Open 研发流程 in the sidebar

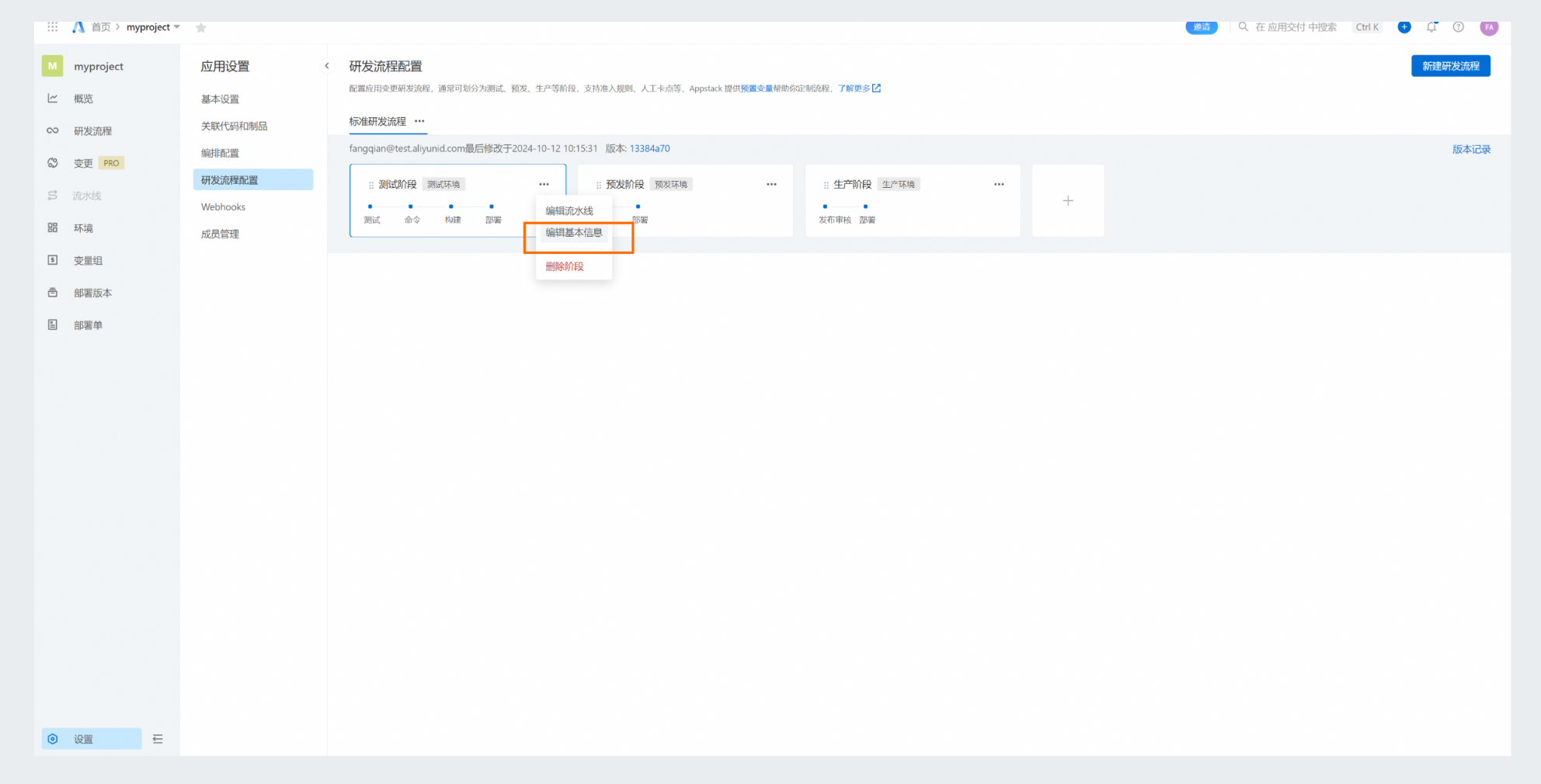click(x=92, y=131)
